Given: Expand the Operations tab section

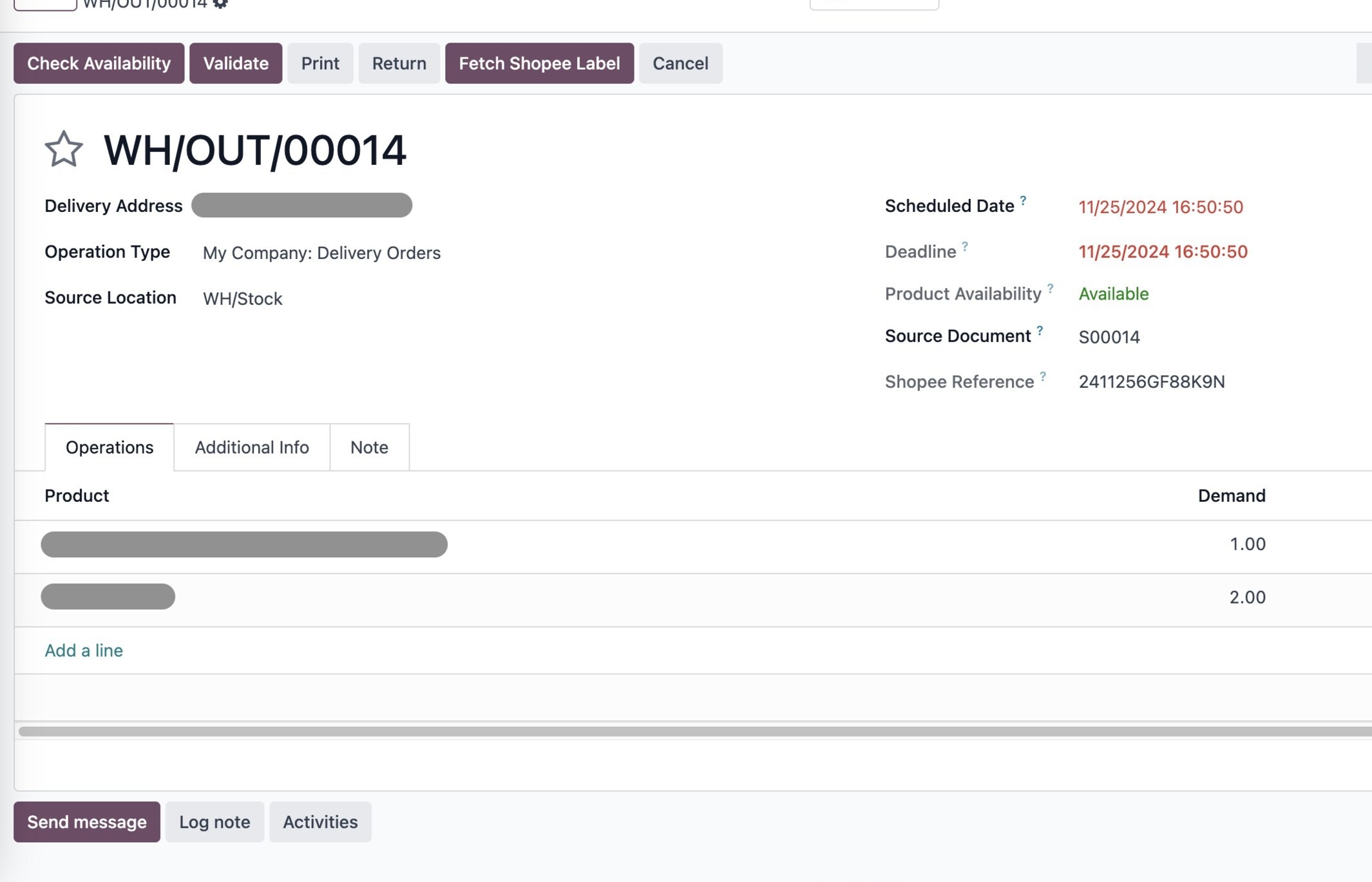Looking at the screenshot, I should pos(109,446).
